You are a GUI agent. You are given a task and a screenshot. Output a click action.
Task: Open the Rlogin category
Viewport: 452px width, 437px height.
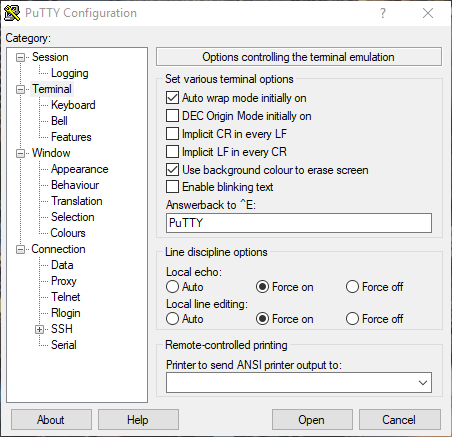point(66,313)
